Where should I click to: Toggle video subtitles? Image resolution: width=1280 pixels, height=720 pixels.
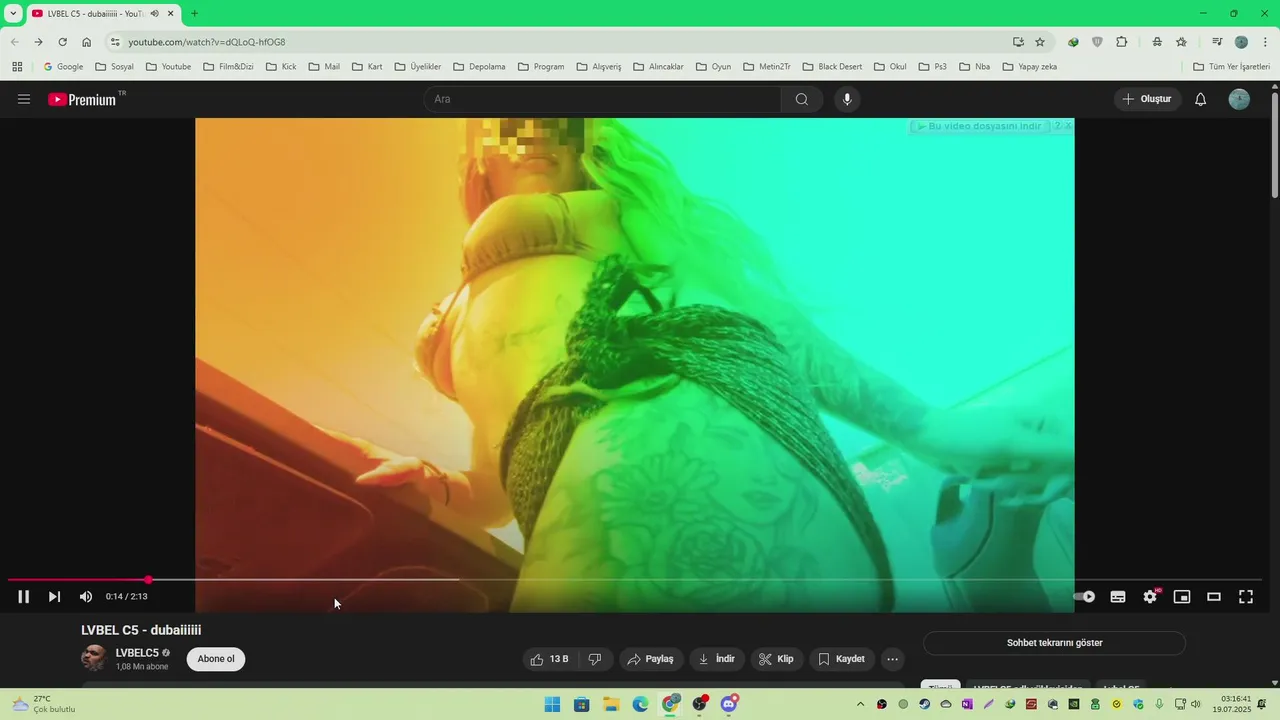tap(1118, 597)
